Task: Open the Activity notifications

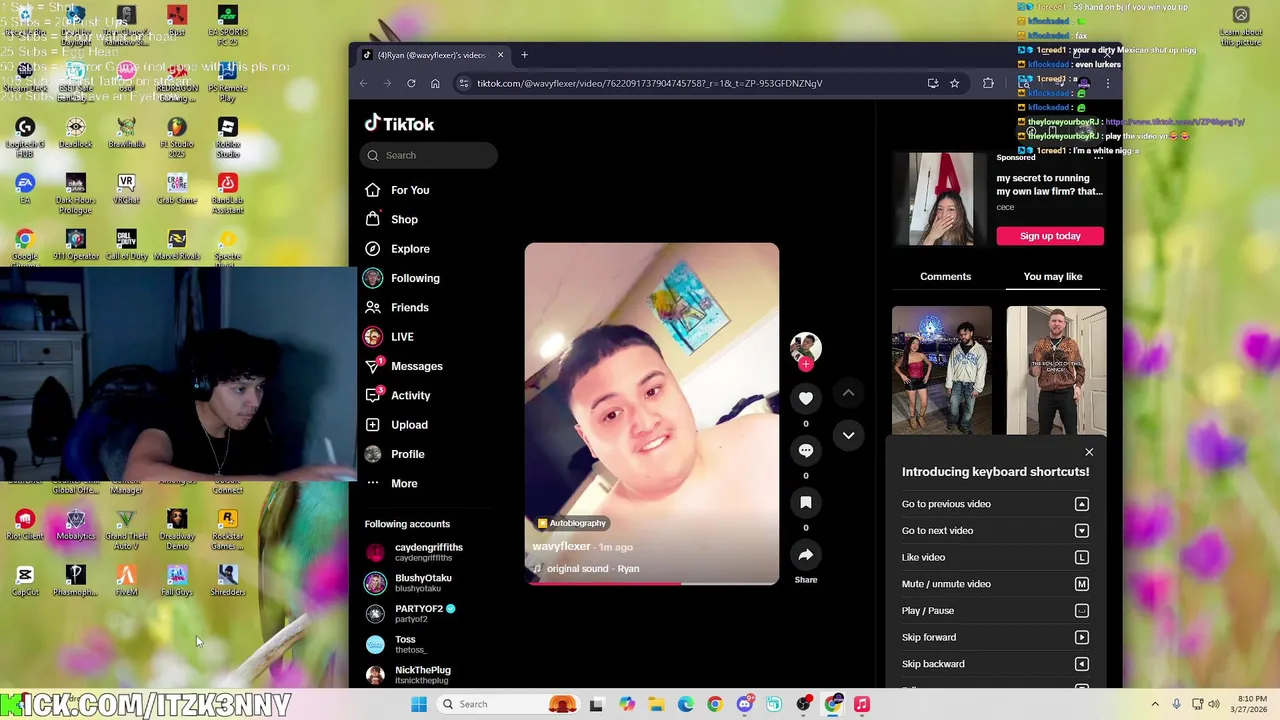Action: (398, 396)
